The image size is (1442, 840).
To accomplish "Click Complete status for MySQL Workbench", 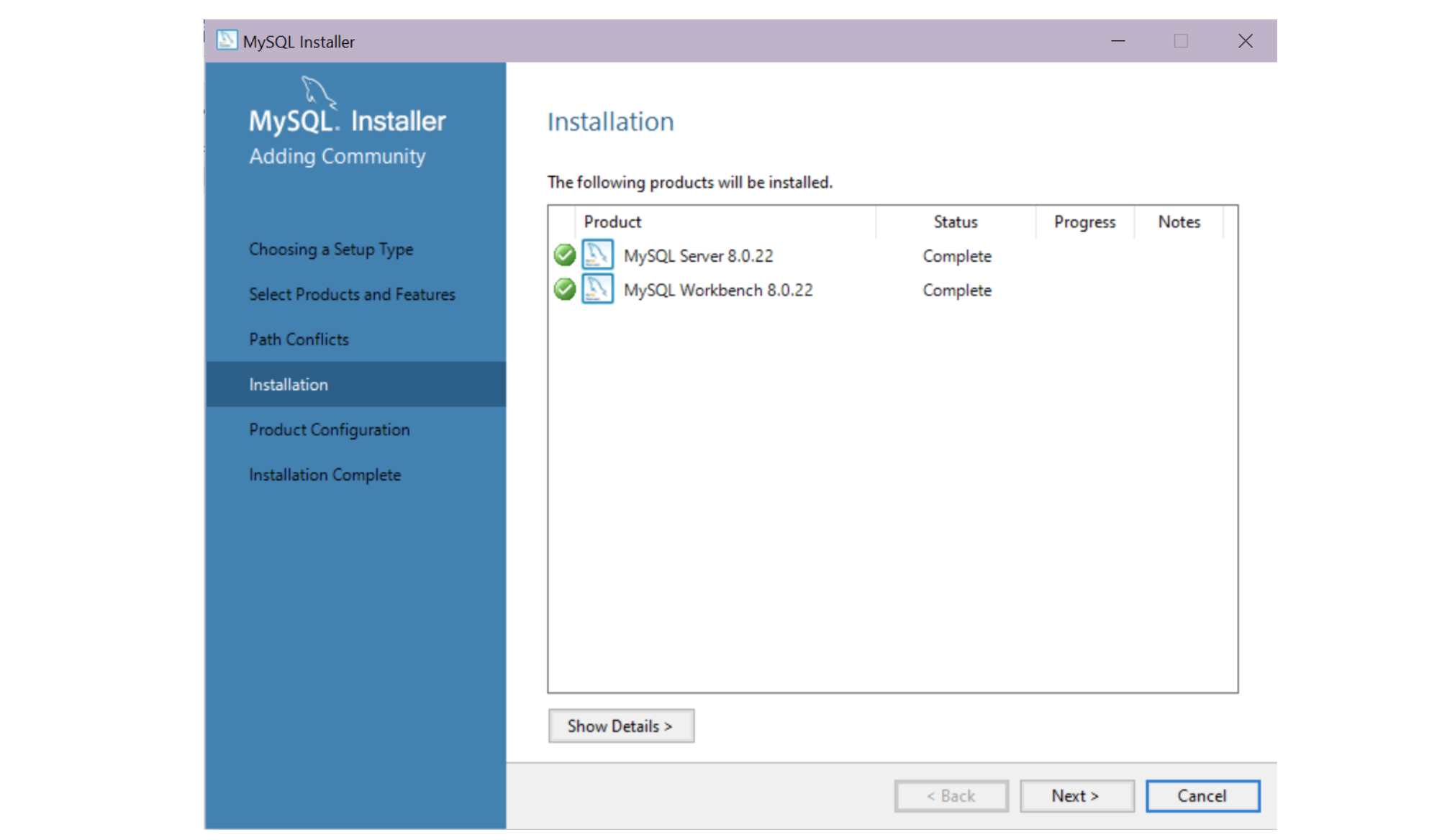I will (957, 291).
